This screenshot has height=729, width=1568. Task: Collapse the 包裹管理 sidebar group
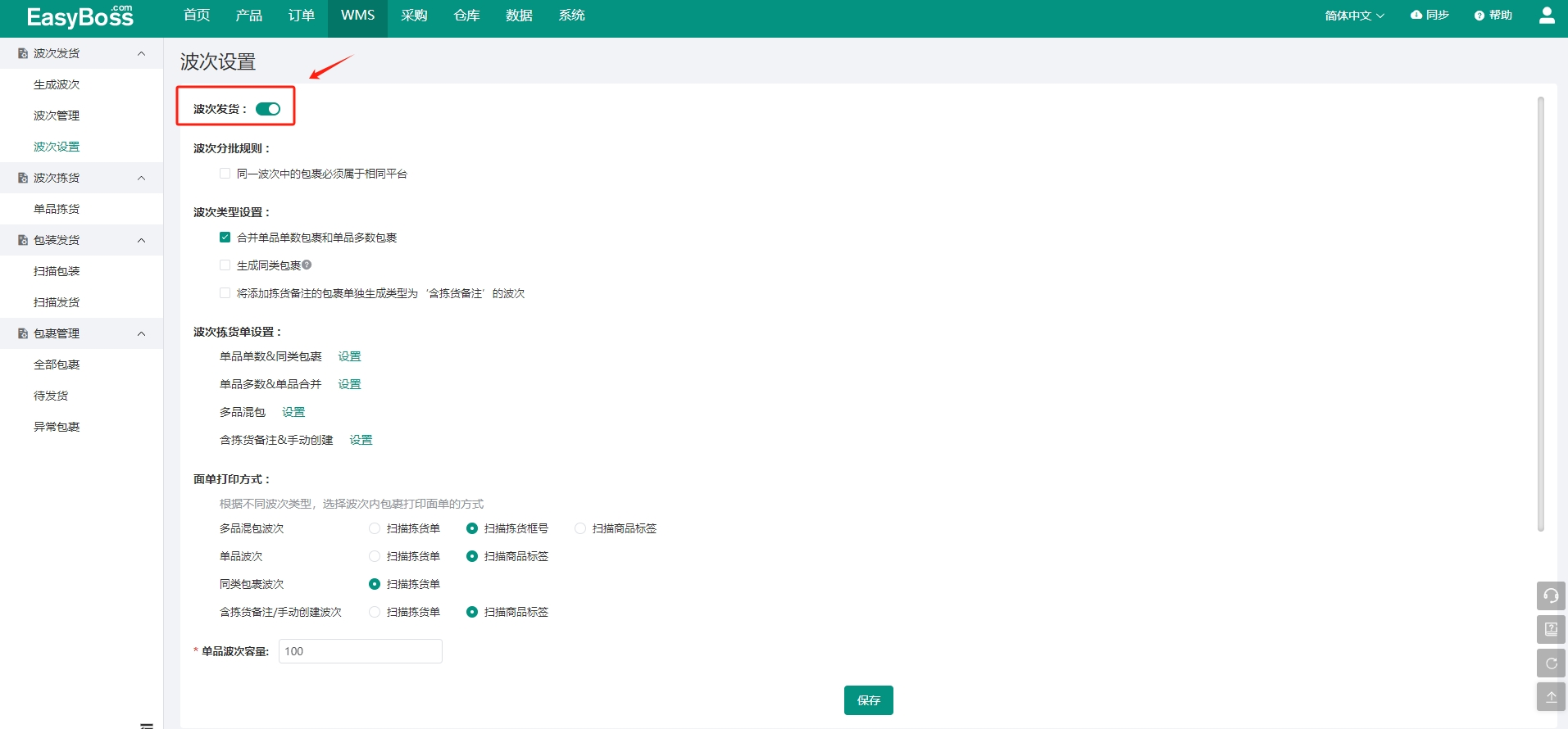(141, 333)
